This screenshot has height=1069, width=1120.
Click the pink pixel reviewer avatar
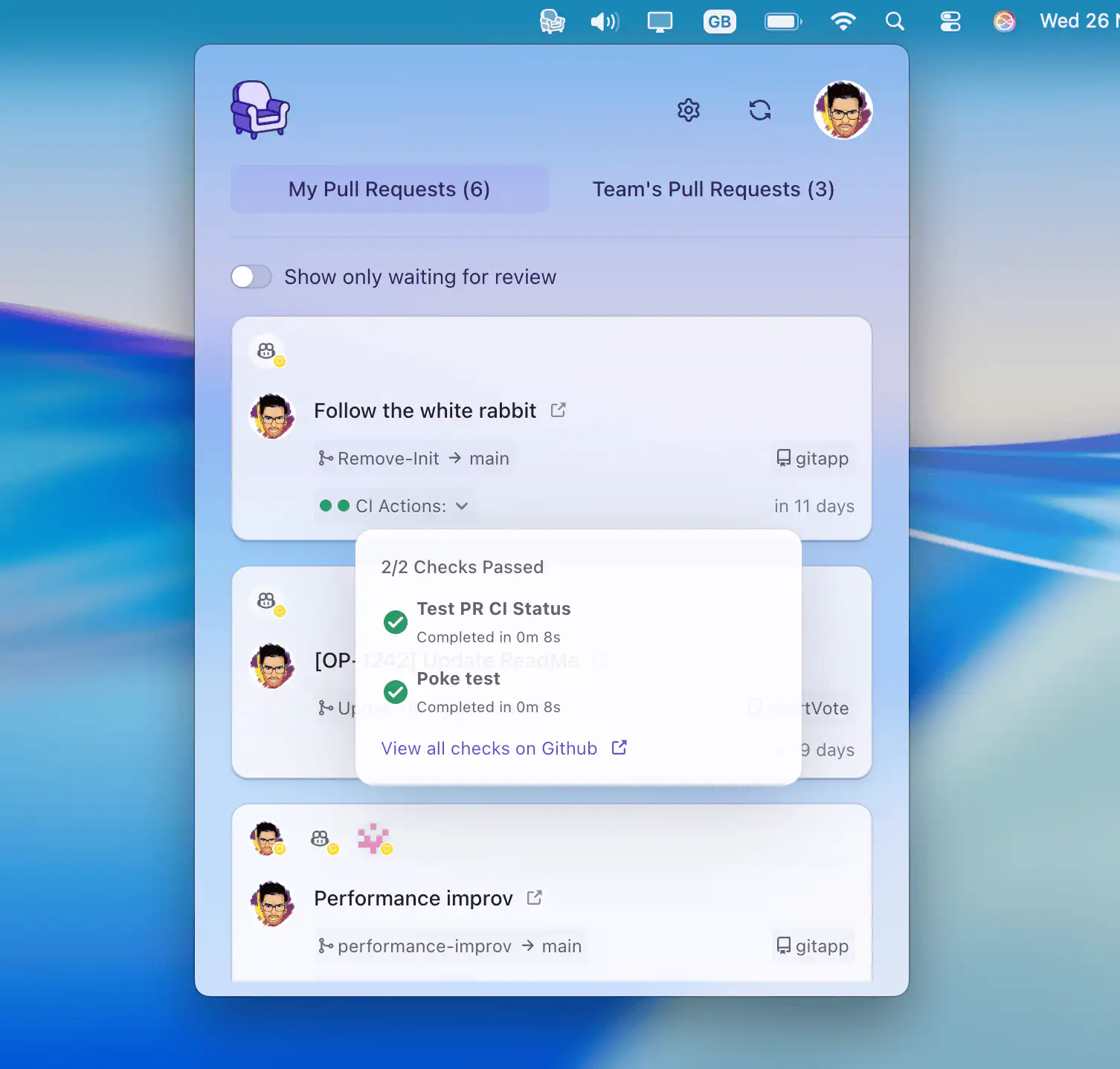[373, 839]
